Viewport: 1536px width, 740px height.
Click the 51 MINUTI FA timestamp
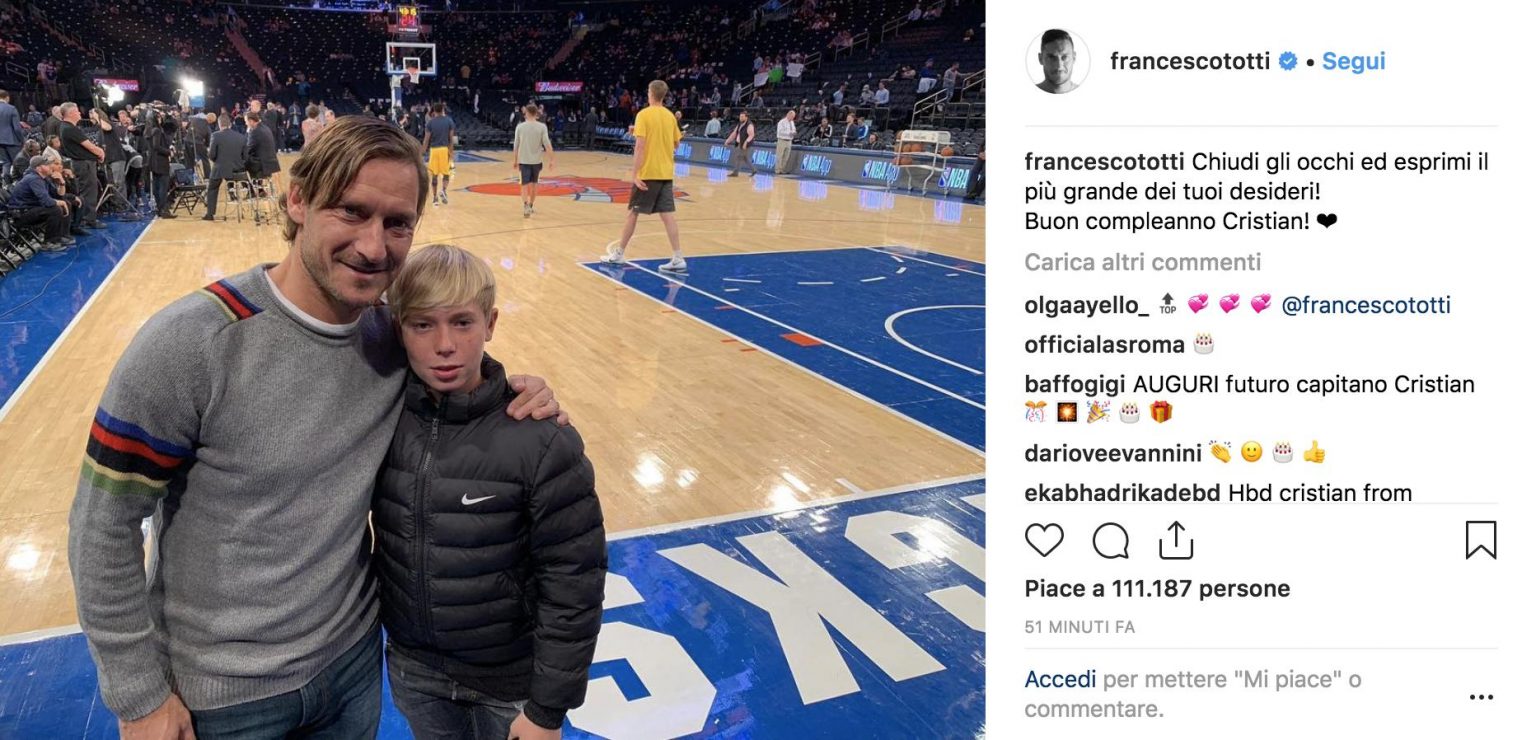pos(1080,628)
